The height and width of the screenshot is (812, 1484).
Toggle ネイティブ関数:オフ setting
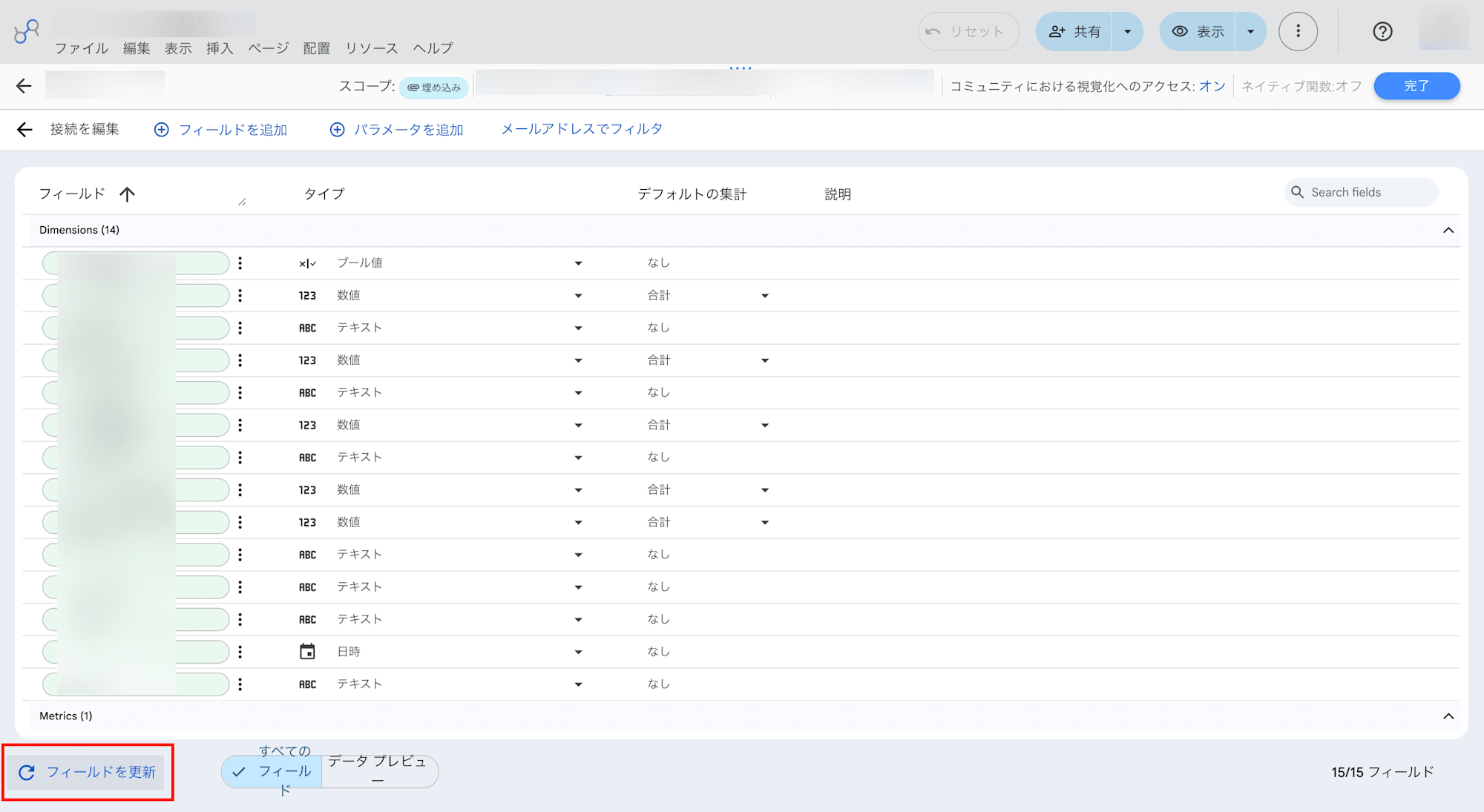(x=1301, y=86)
